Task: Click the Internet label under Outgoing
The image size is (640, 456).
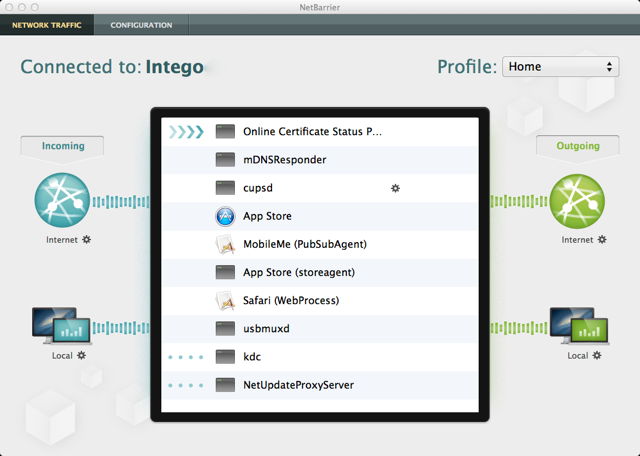Action: click(577, 240)
